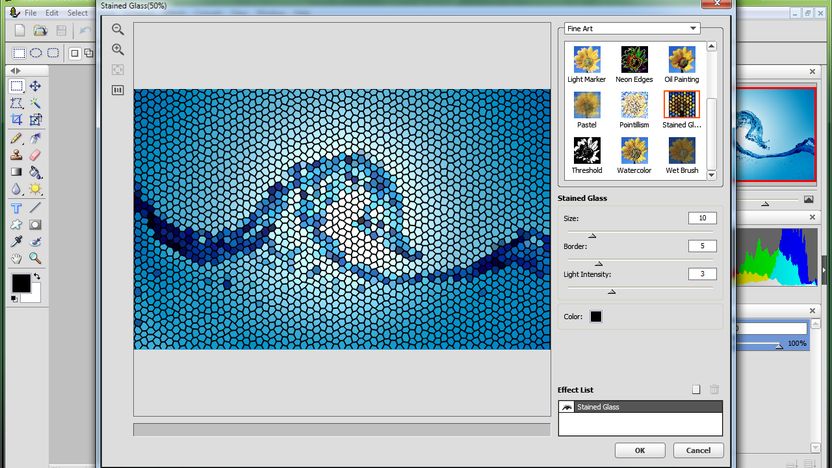Click the New document icon in the main toolbar
Viewport: 832px width, 468px height.
[20, 30]
